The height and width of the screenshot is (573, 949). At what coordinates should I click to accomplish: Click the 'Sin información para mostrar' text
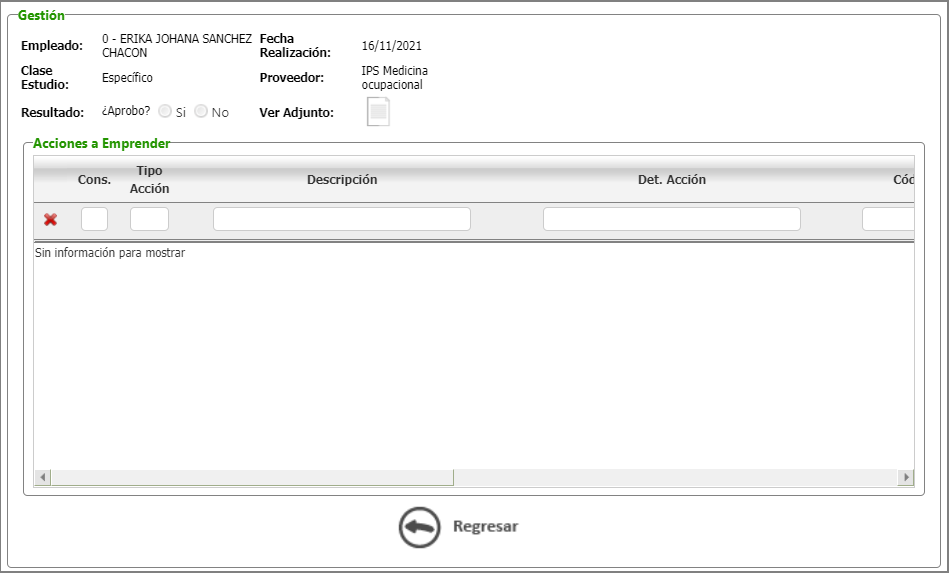tap(110, 253)
